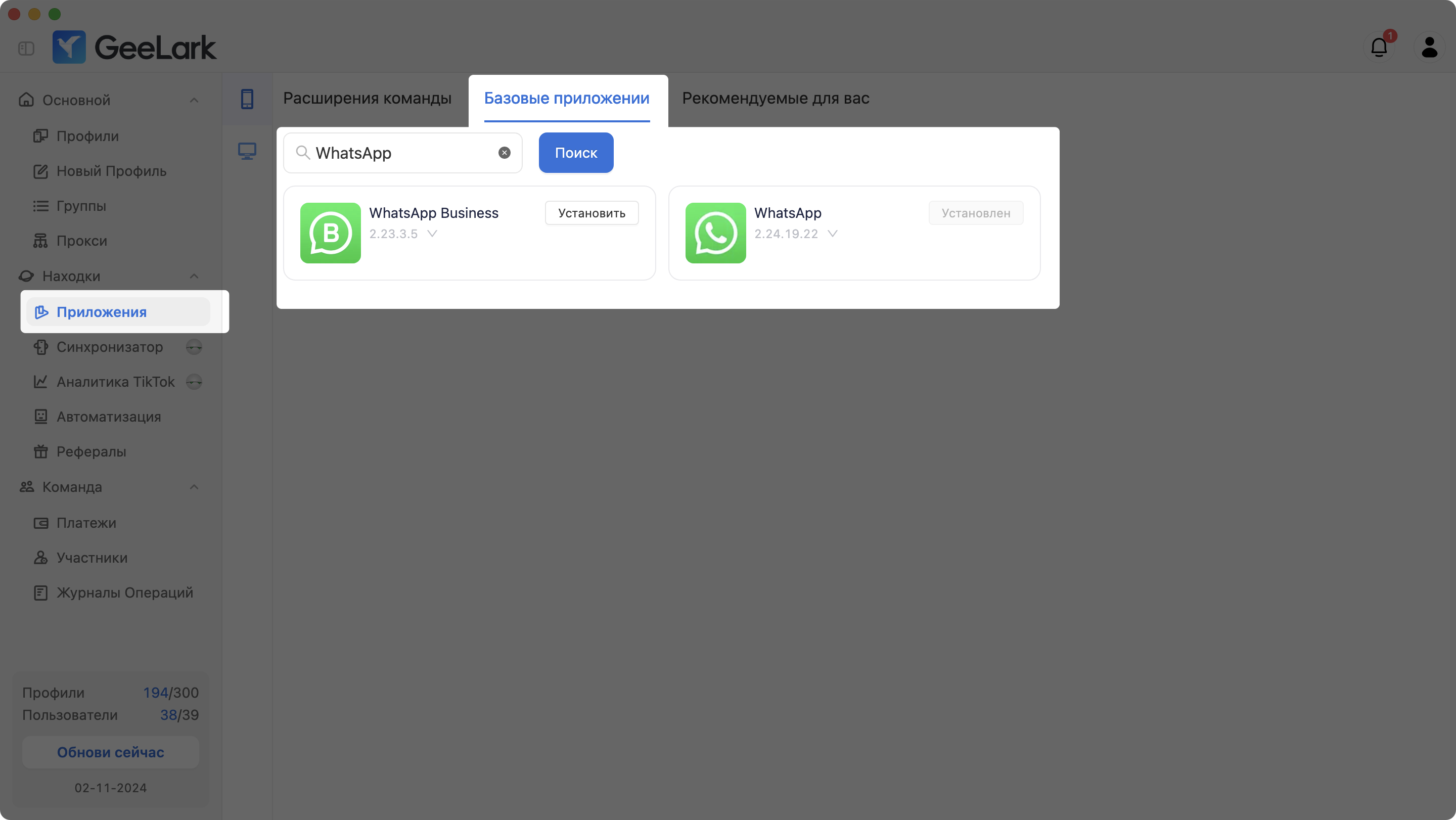Focus the WhatsApp search field
This screenshot has height=820, width=1456.
click(x=403, y=153)
